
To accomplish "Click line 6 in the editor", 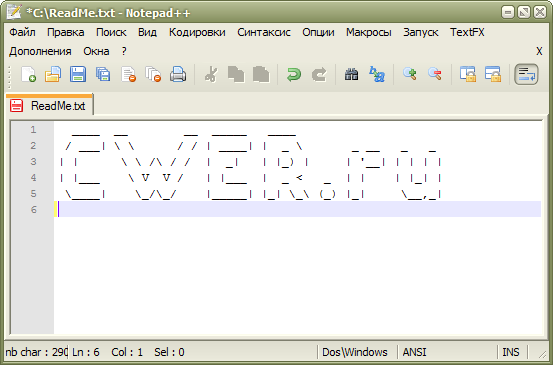I will point(297,209).
